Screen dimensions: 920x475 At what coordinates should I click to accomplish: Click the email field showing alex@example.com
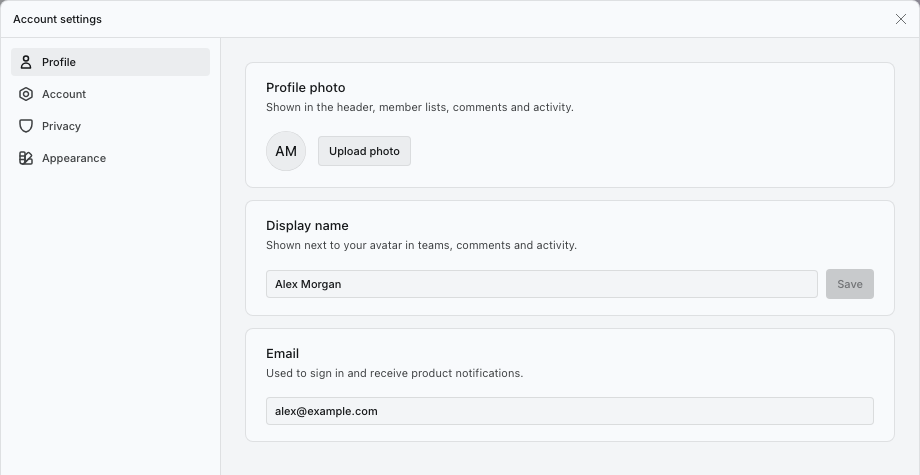coord(570,411)
